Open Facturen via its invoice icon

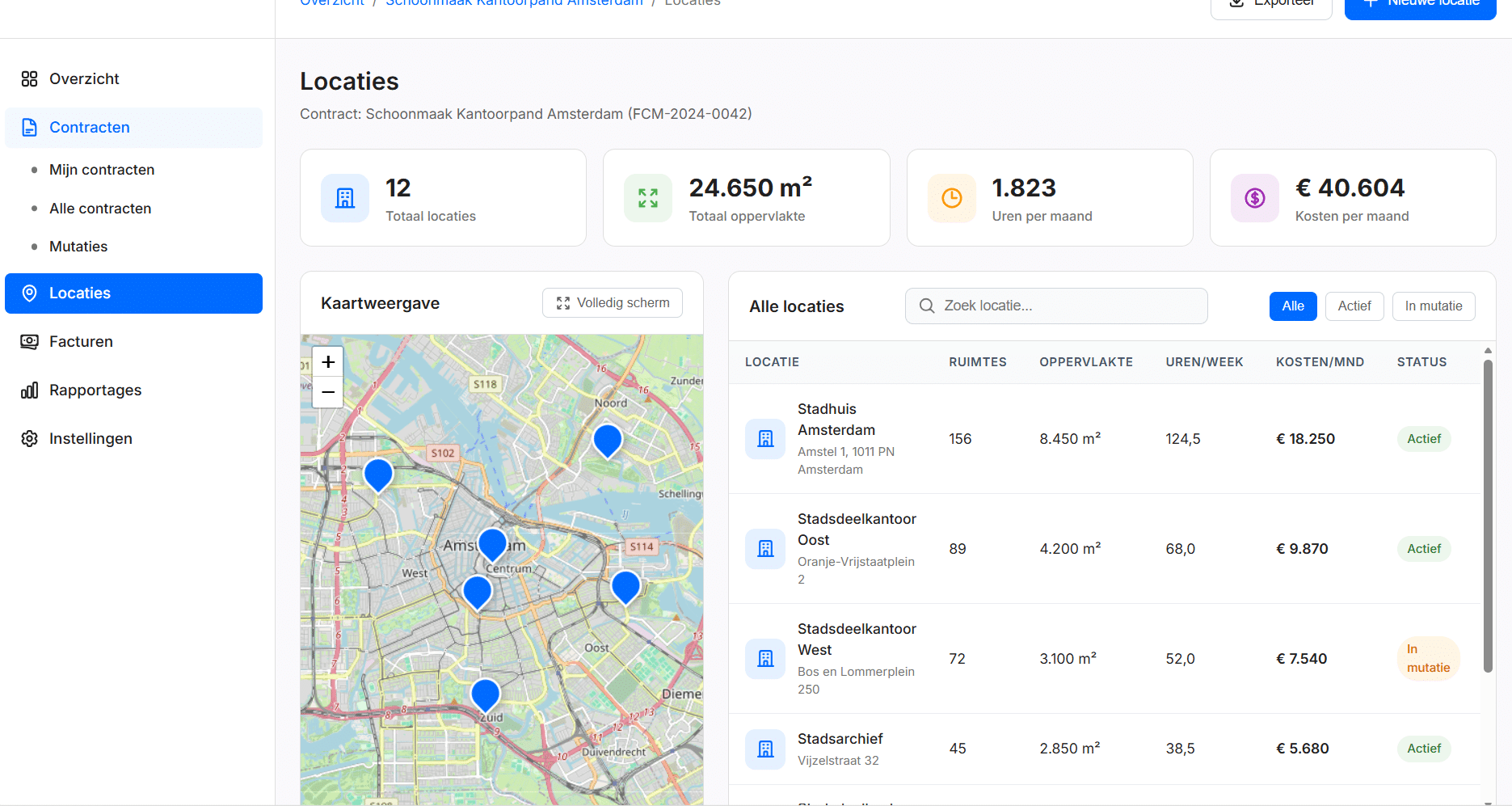point(29,341)
